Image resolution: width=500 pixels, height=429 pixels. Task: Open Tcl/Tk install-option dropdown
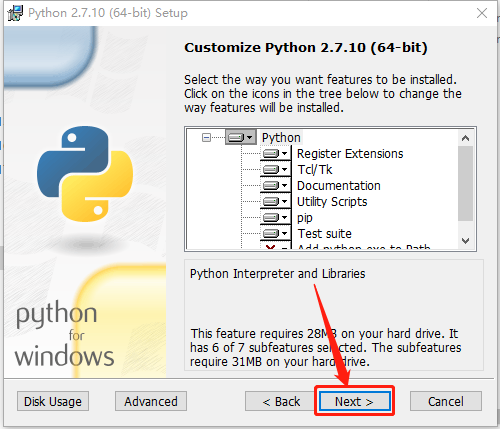[275, 169]
